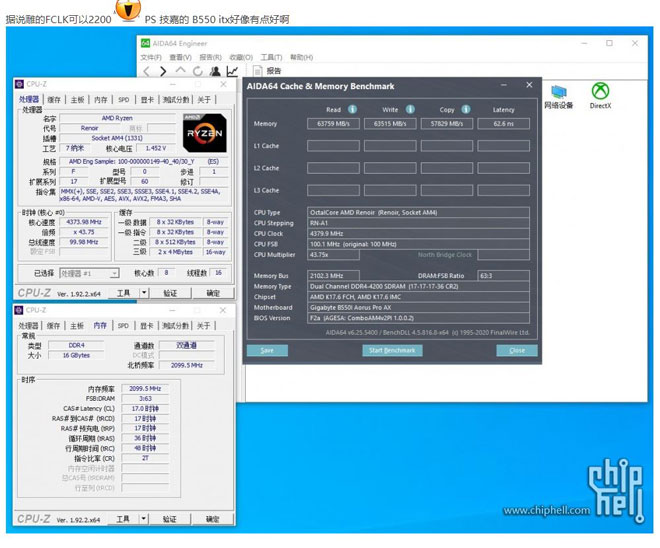Open the 网络设备 network devices icon
The height and width of the screenshot is (548, 660).
[559, 96]
